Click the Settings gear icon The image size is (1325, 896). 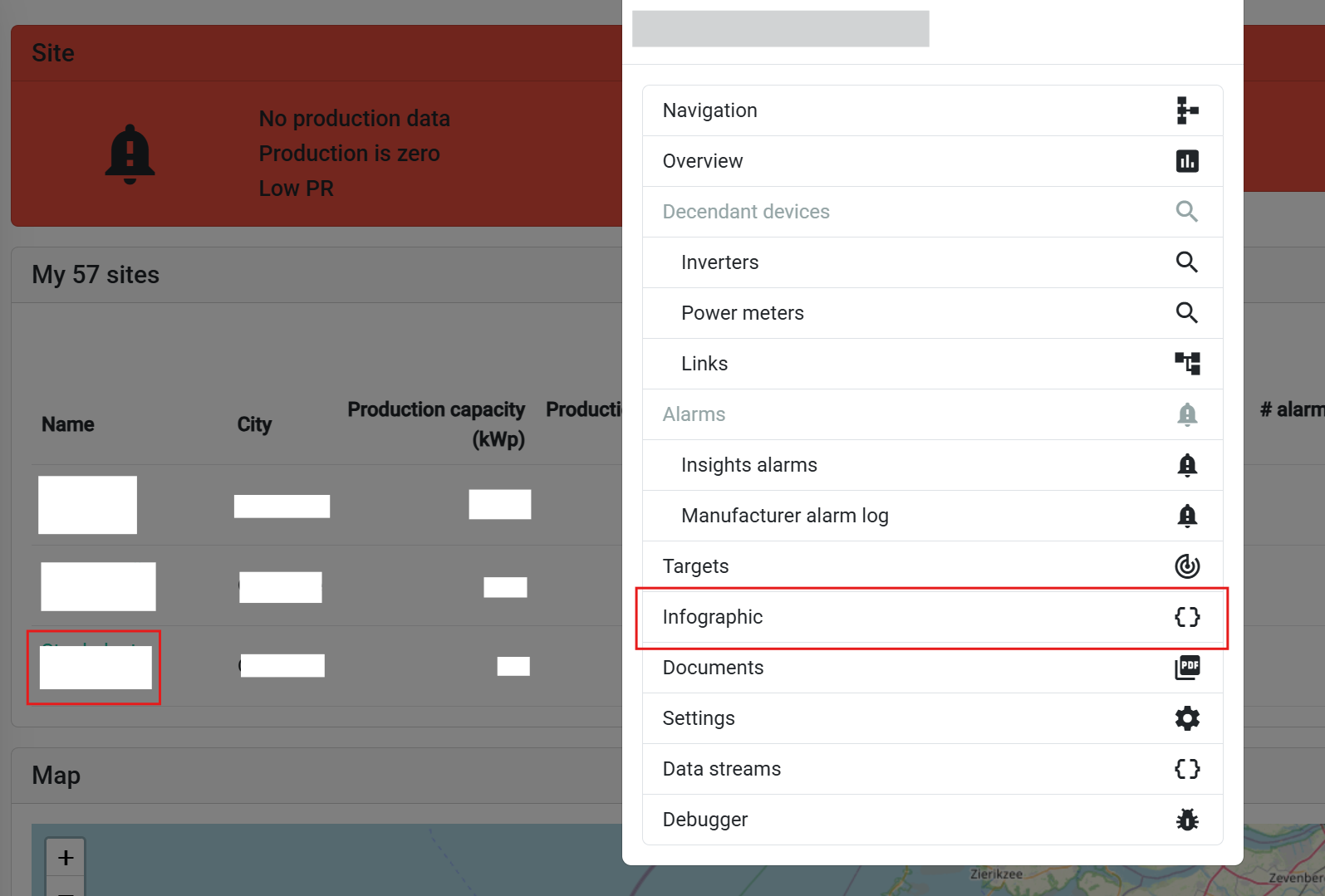1187,718
